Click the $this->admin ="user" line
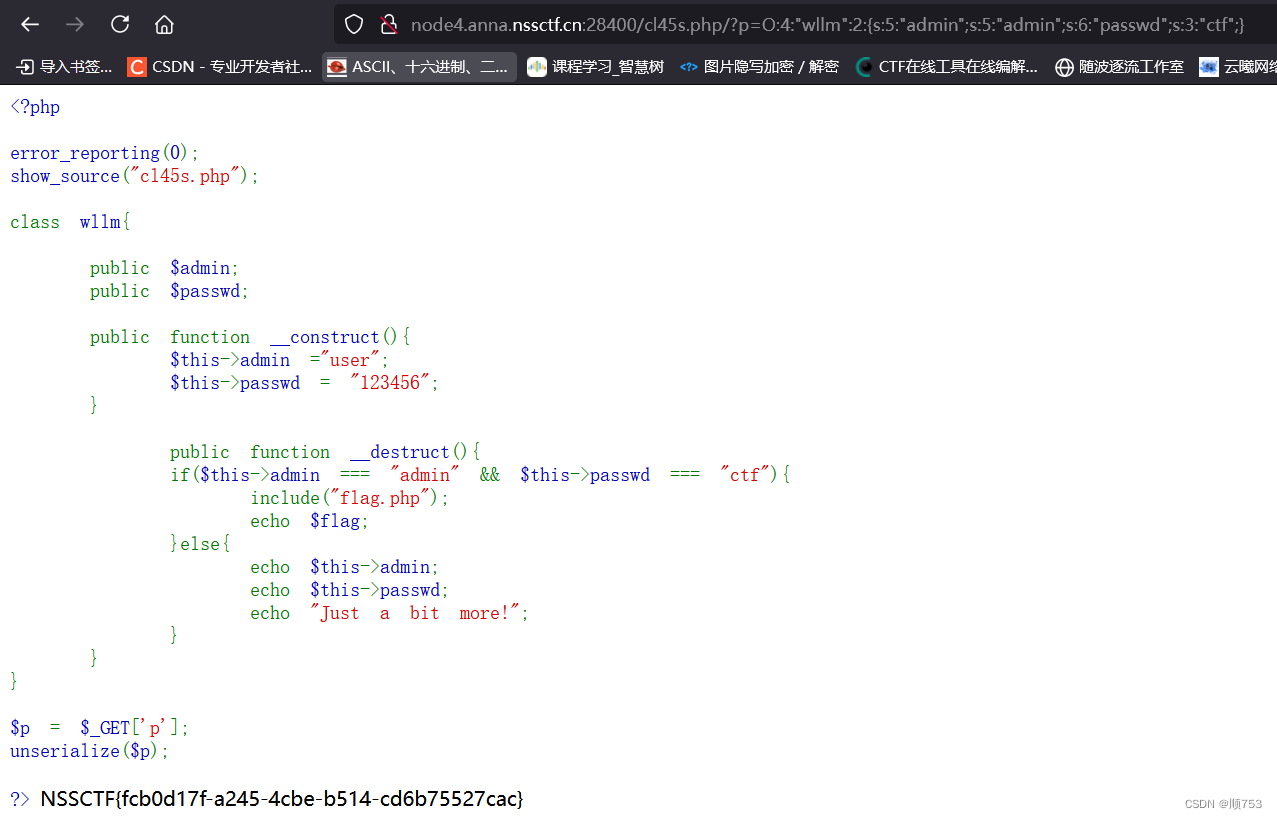The image size is (1277, 819). (x=279, y=360)
